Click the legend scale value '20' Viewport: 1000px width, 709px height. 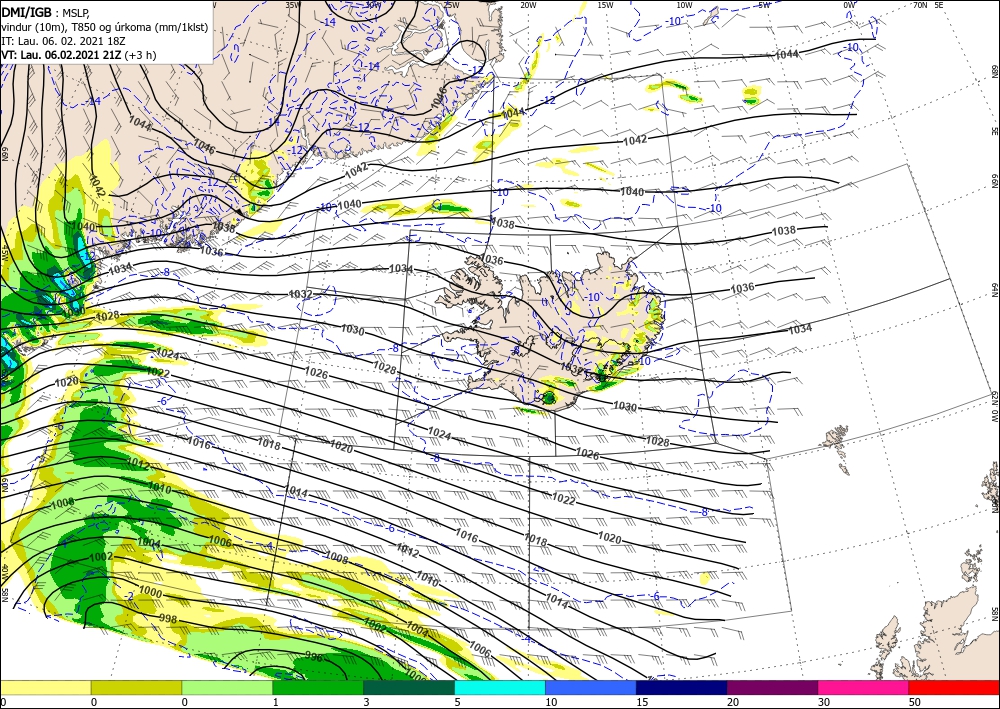733,702
